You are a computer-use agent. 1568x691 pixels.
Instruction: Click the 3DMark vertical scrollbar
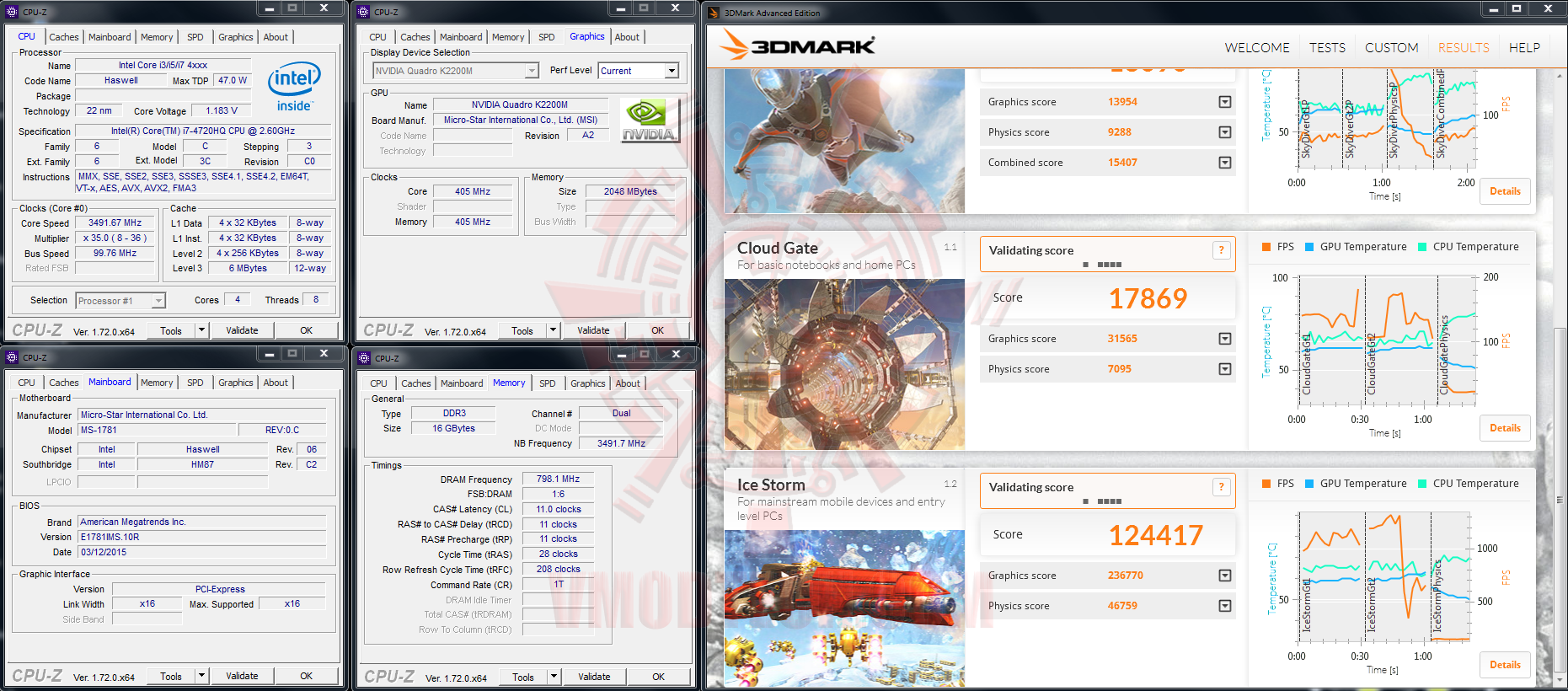(1559, 378)
